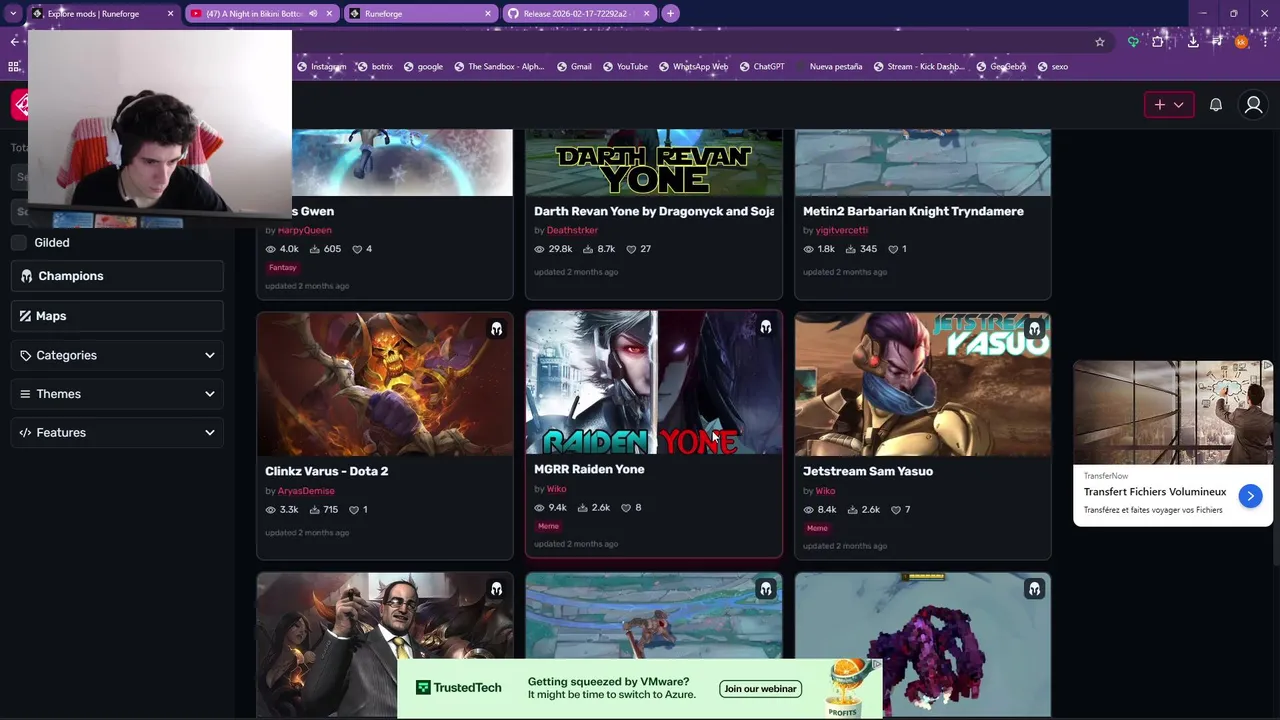Open the orange browser profile avatar
The image size is (1280, 720).
(1241, 42)
